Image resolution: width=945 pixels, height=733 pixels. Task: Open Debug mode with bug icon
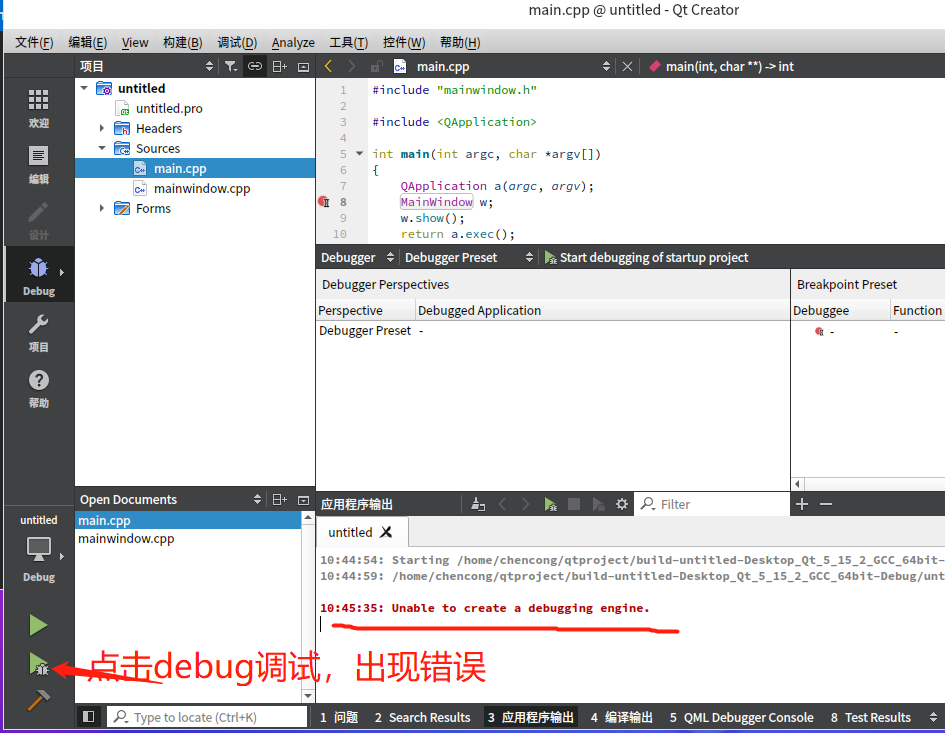click(39, 277)
